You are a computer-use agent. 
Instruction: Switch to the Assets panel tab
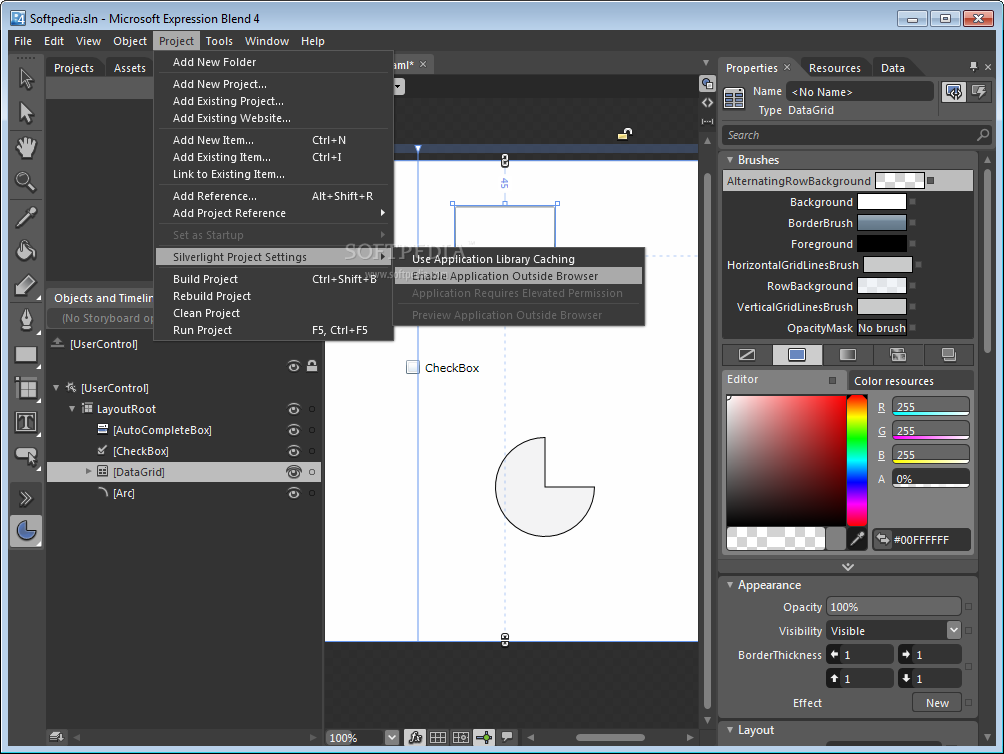coord(130,68)
